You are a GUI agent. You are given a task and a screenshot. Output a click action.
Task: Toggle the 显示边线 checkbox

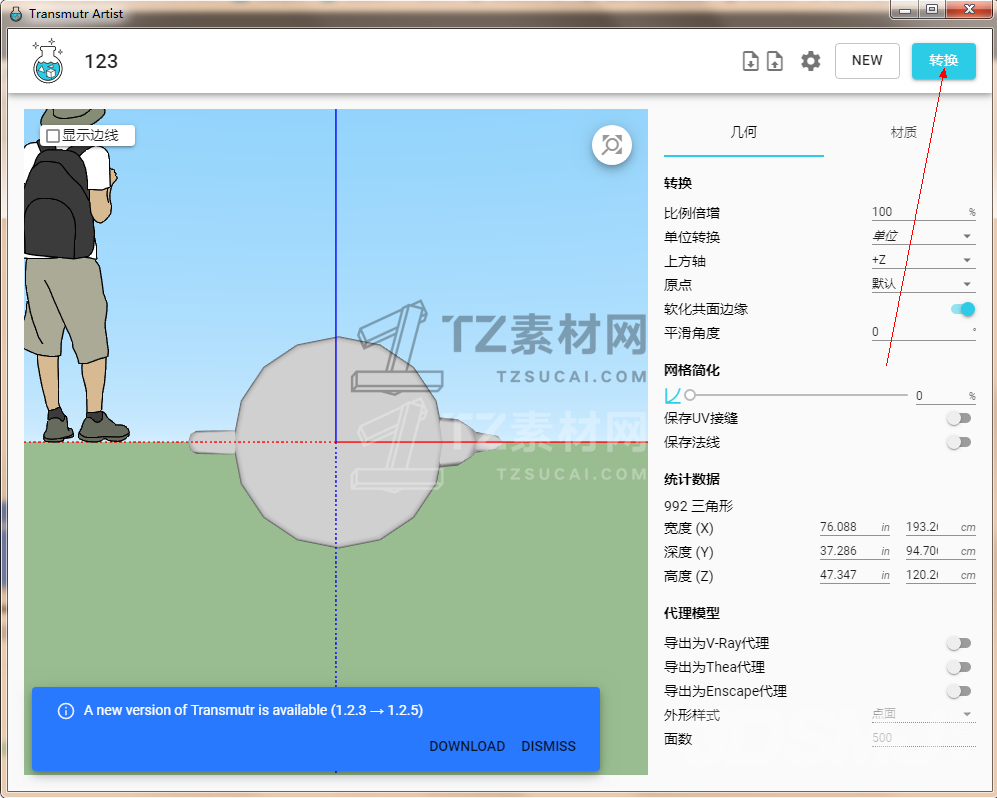[x=53, y=135]
